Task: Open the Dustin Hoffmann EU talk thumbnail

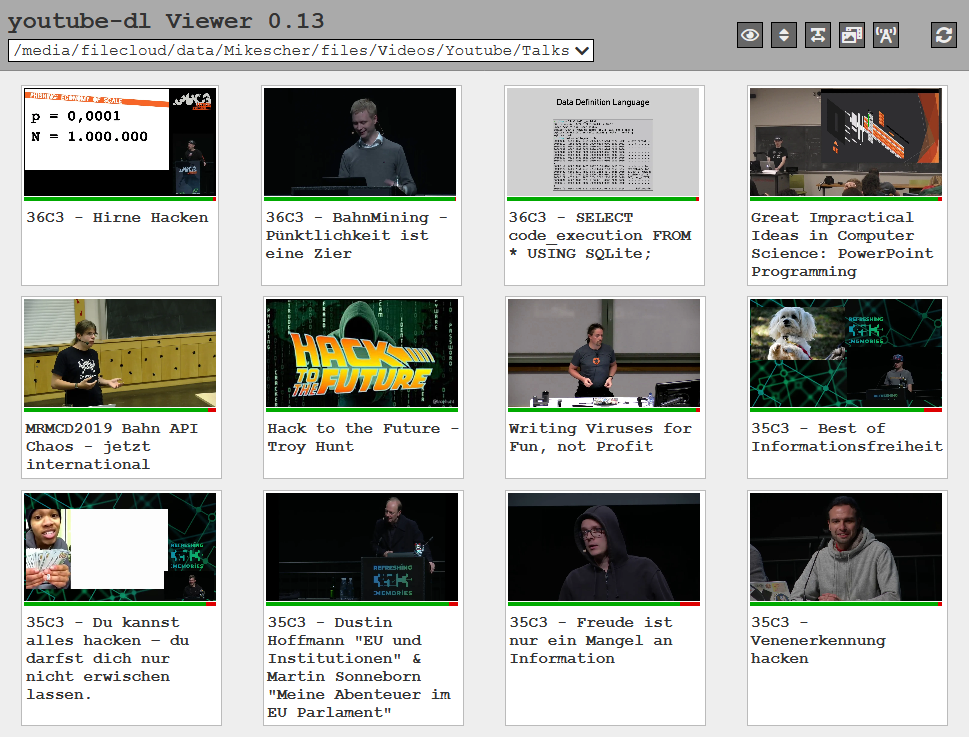Action: coord(361,546)
